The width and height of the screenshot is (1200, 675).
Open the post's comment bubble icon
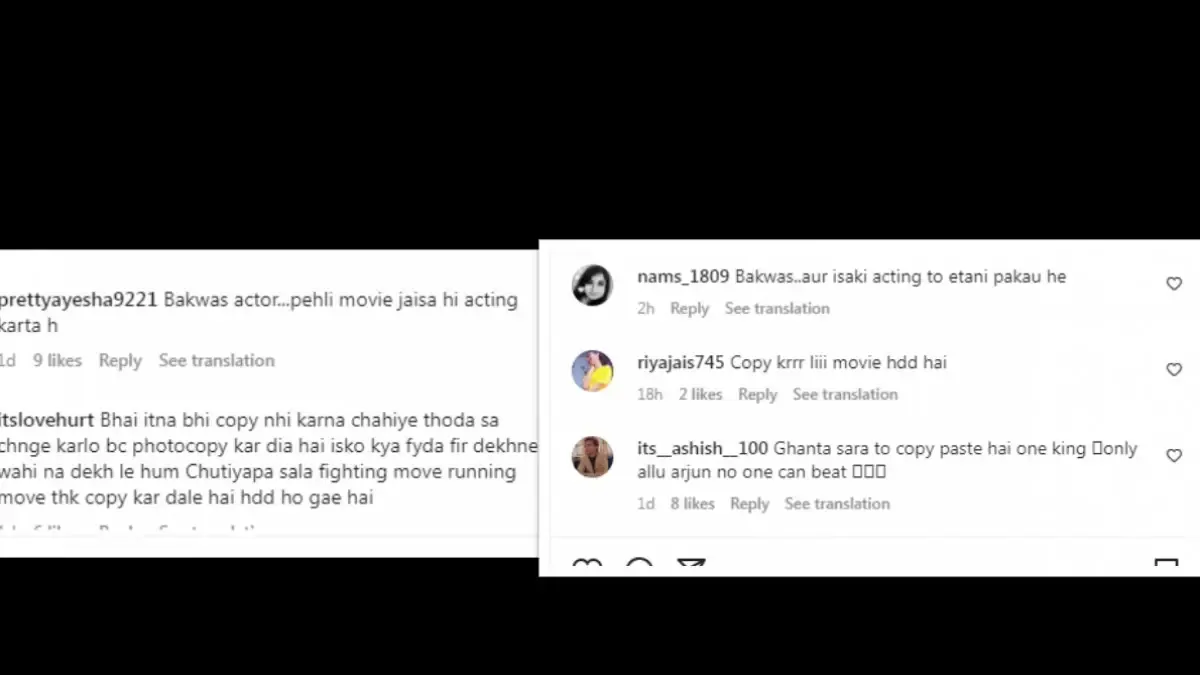point(639,567)
